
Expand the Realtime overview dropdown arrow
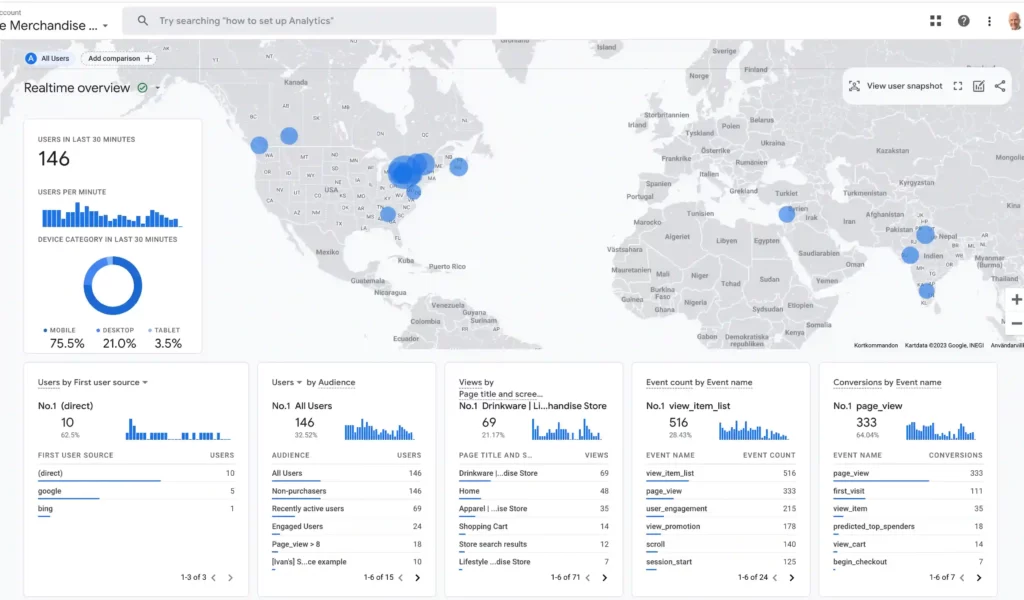[158, 88]
